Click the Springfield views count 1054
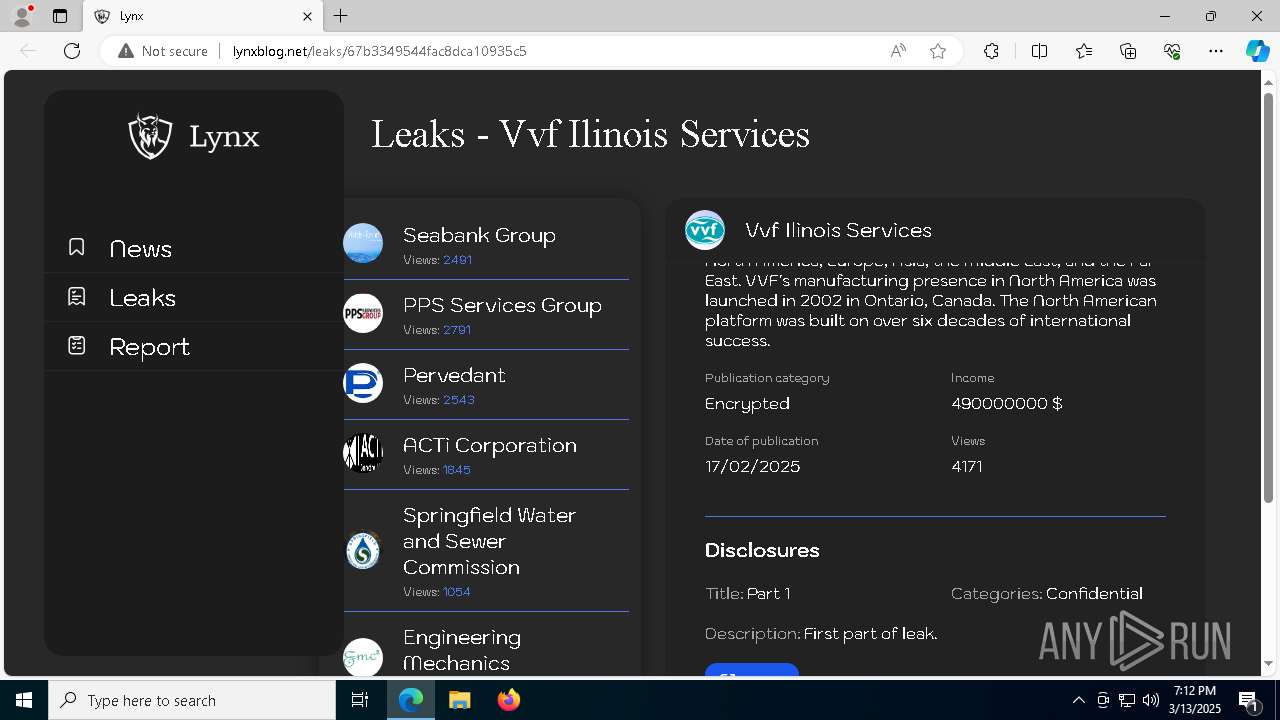The image size is (1280, 720). pyautogui.click(x=457, y=592)
